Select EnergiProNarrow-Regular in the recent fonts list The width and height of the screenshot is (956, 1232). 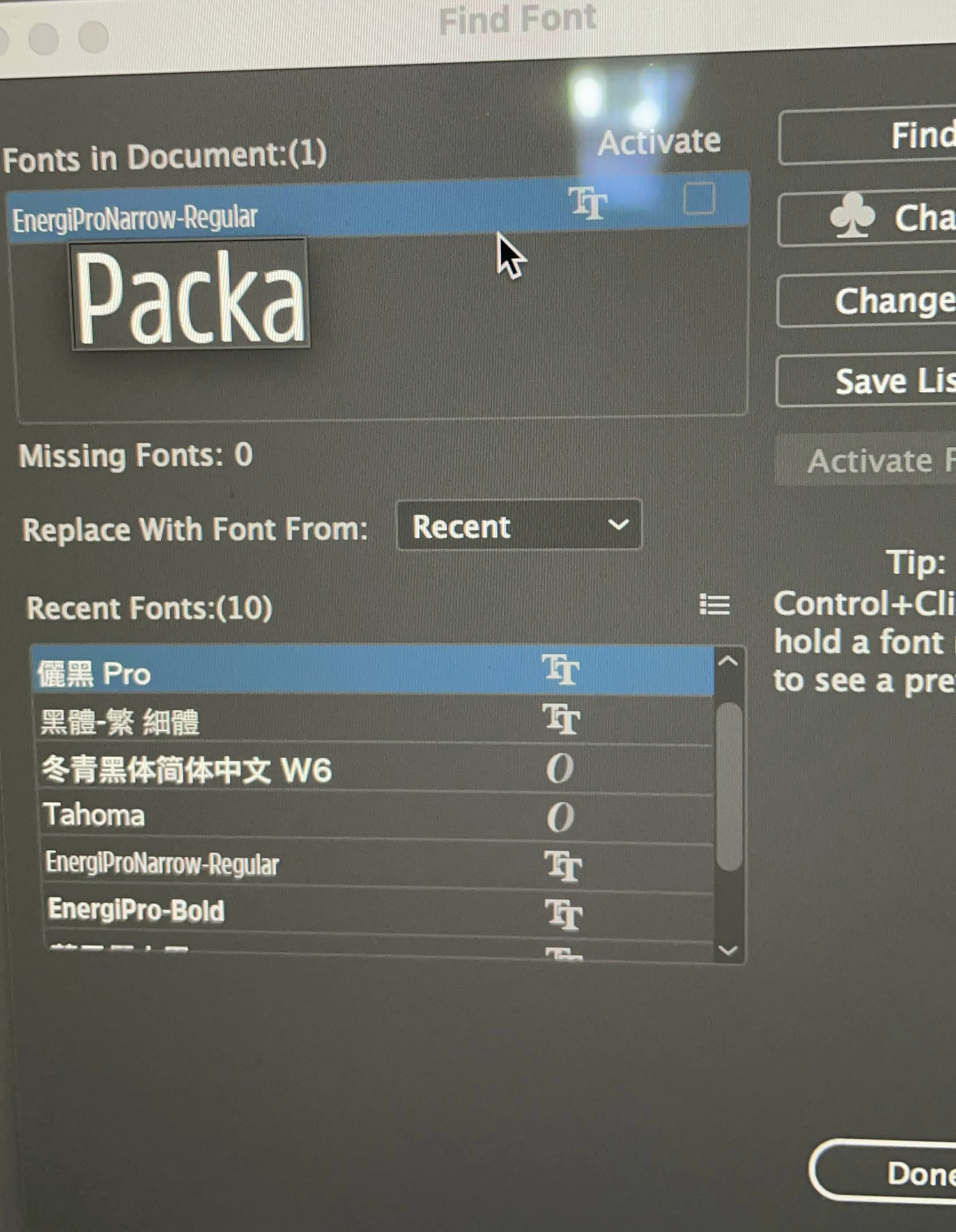click(x=162, y=864)
